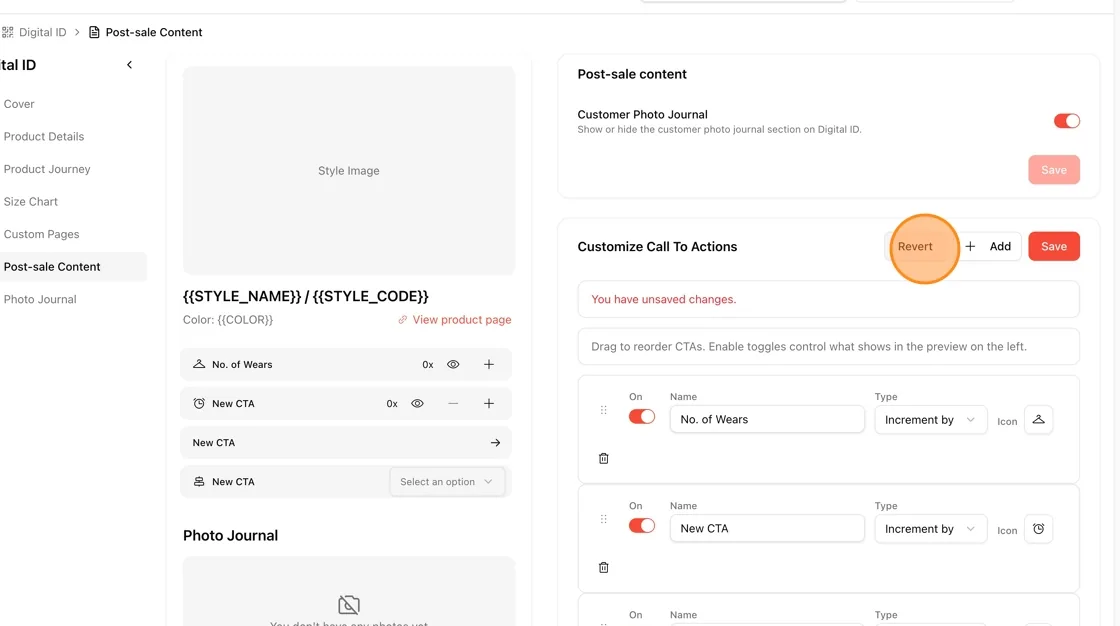The width and height of the screenshot is (1120, 626).
Task: Save the Customize Call To Actions changes
Action: tap(1054, 247)
